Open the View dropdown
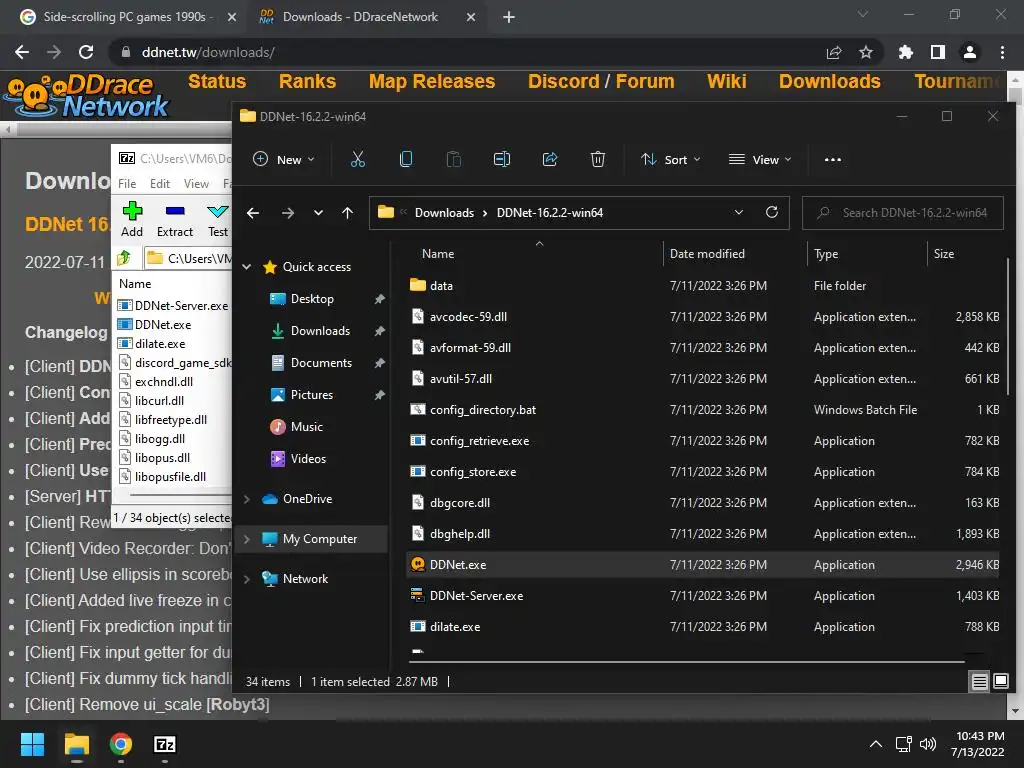Image resolution: width=1024 pixels, height=768 pixels. (760, 159)
